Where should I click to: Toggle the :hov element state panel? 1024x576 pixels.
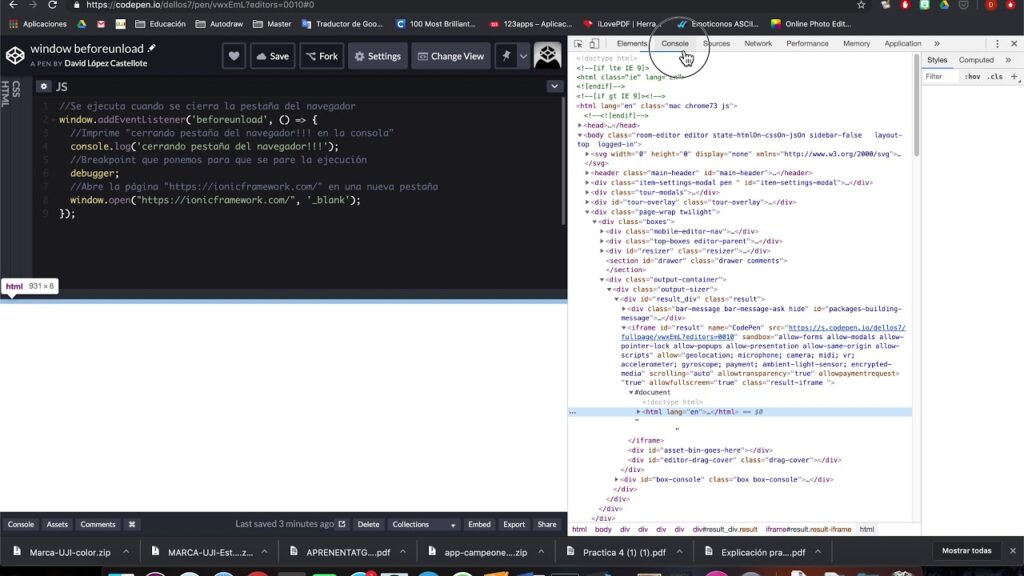[x=973, y=76]
